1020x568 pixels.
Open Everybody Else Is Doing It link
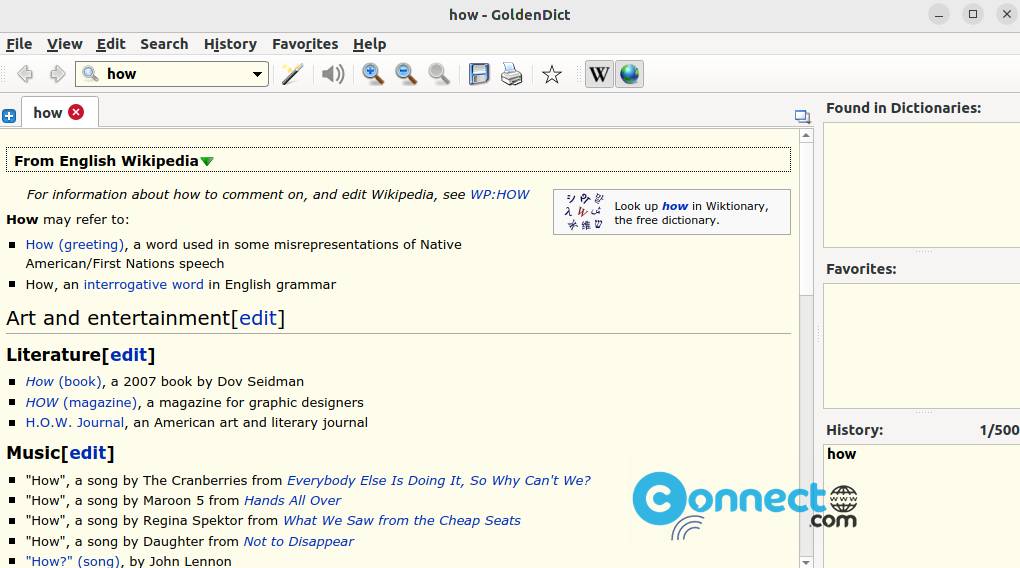coord(438,480)
